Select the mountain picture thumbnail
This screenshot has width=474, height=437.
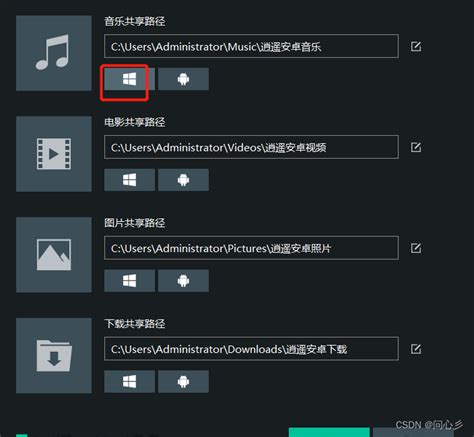tap(54, 255)
